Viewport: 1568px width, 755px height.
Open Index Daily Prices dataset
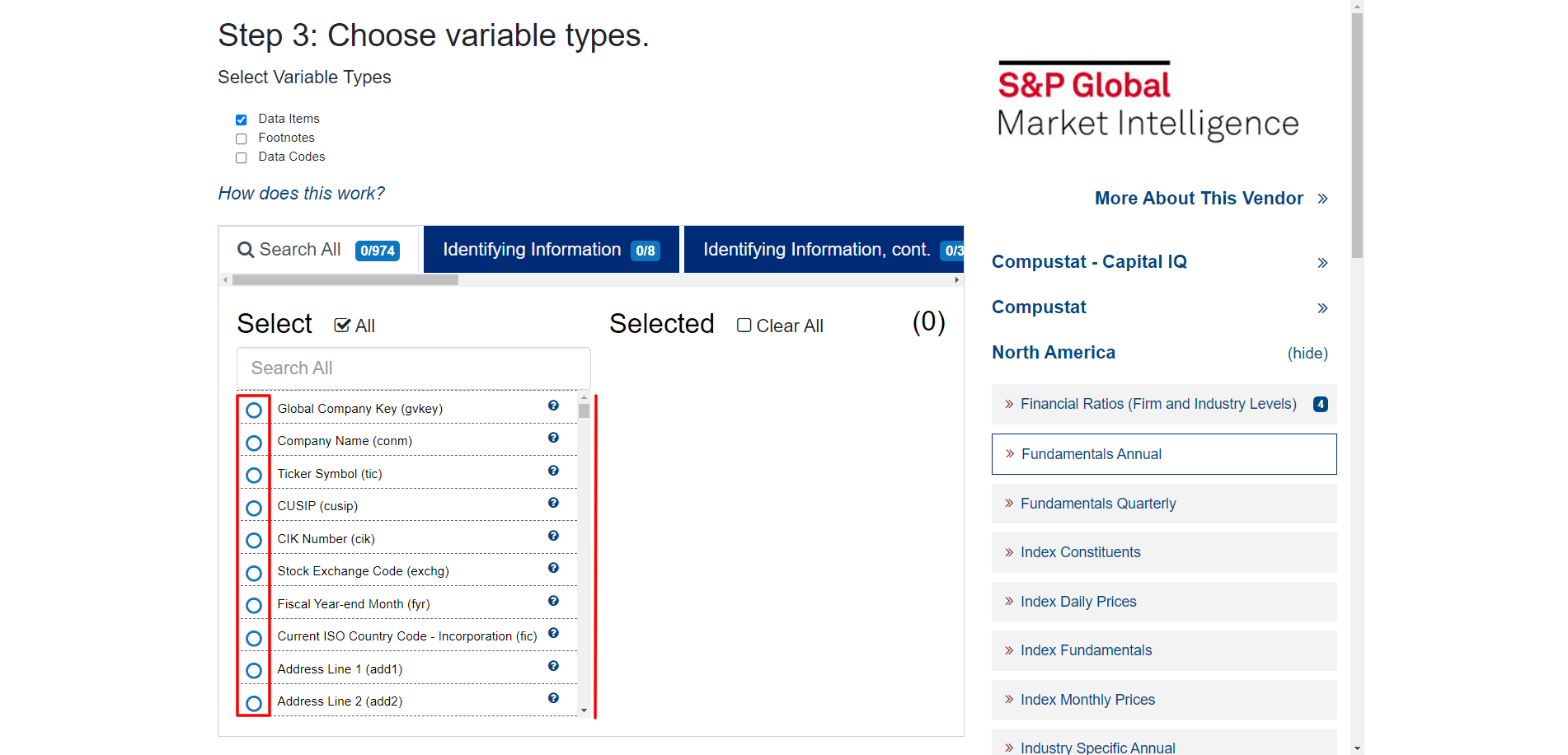pyautogui.click(x=1164, y=602)
